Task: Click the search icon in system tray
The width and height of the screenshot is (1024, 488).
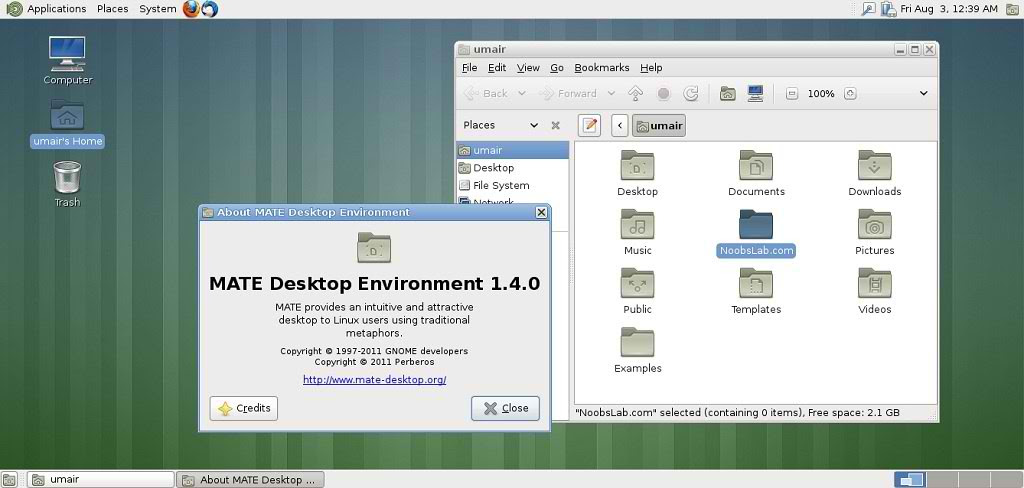Action: (x=868, y=8)
